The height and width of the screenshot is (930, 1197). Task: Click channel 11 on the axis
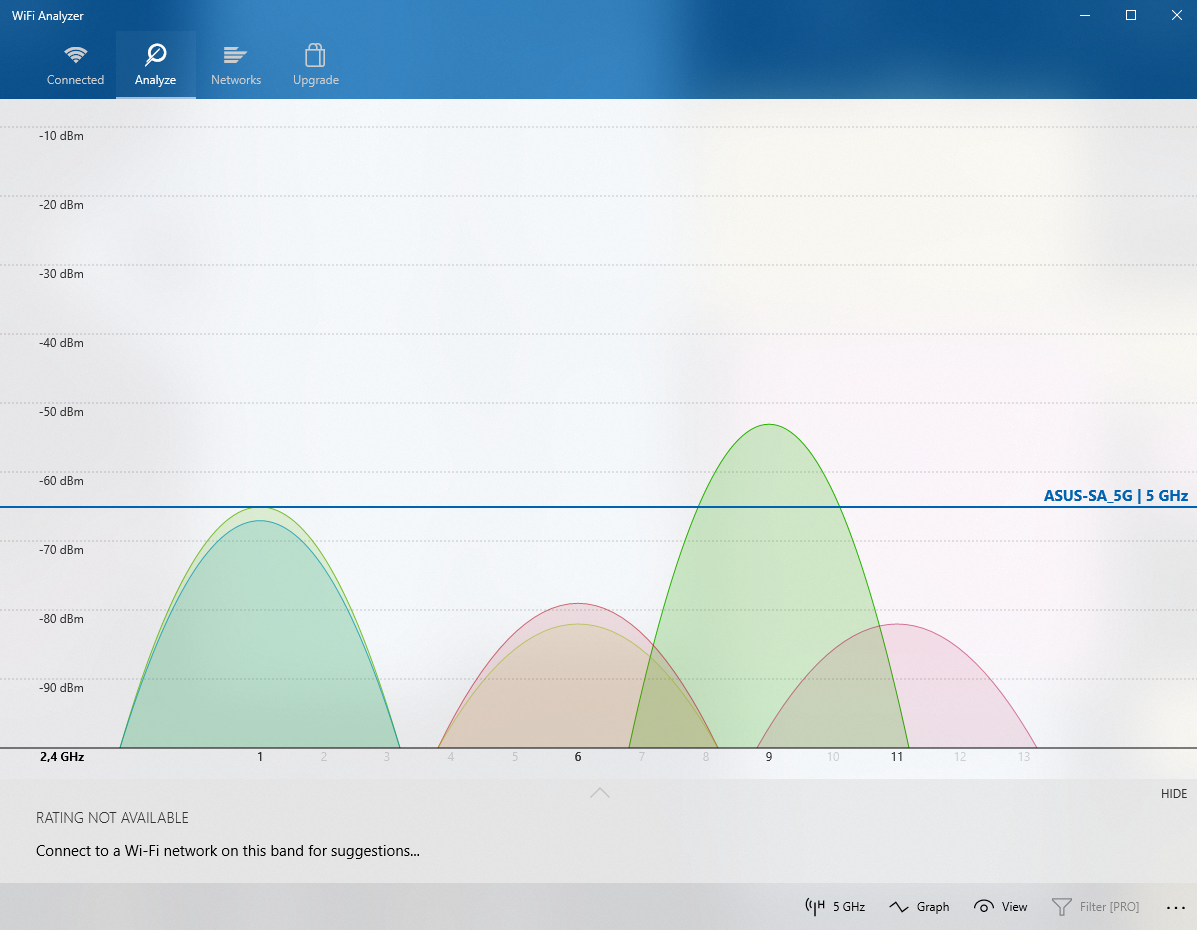896,757
